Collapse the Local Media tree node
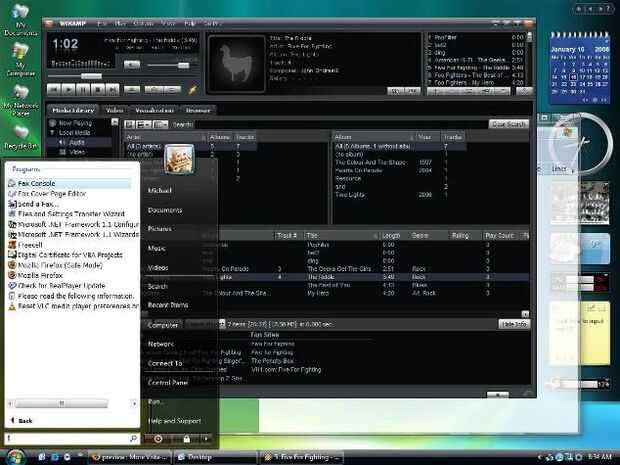620x465 pixels. tap(52, 132)
